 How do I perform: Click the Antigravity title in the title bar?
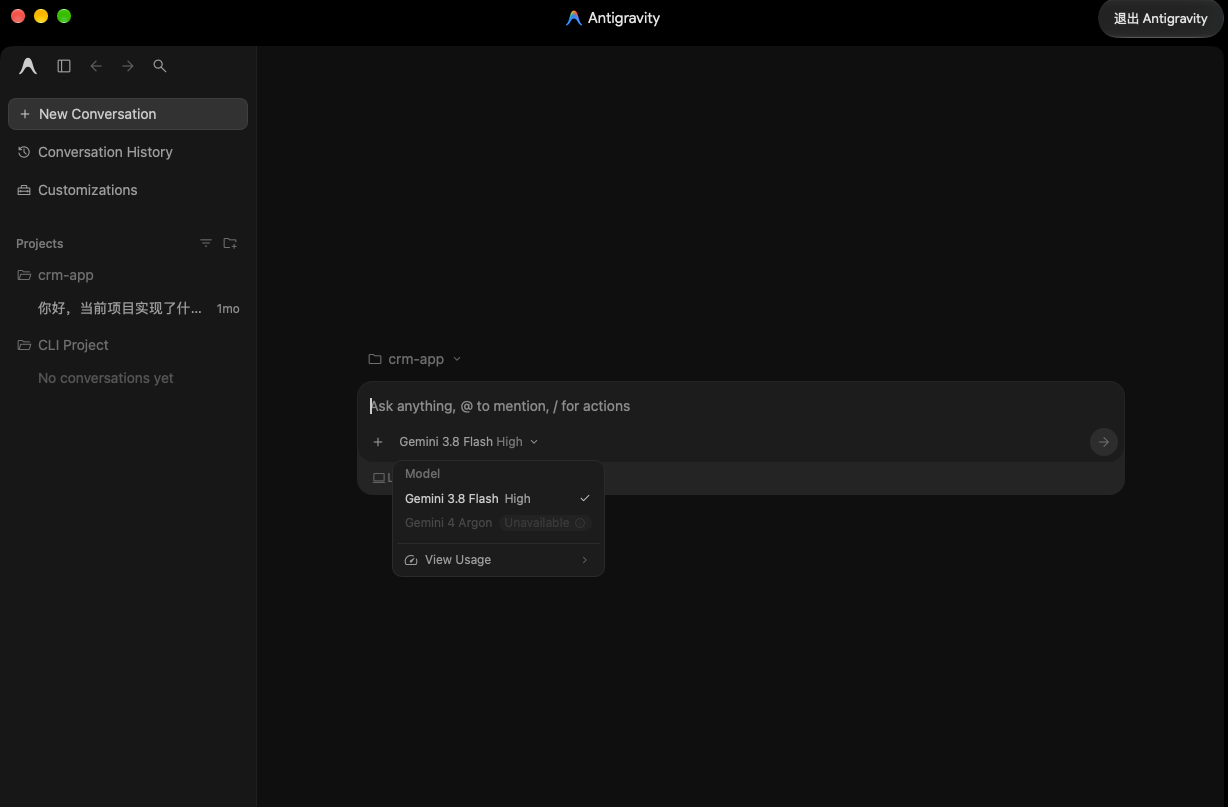(624, 18)
